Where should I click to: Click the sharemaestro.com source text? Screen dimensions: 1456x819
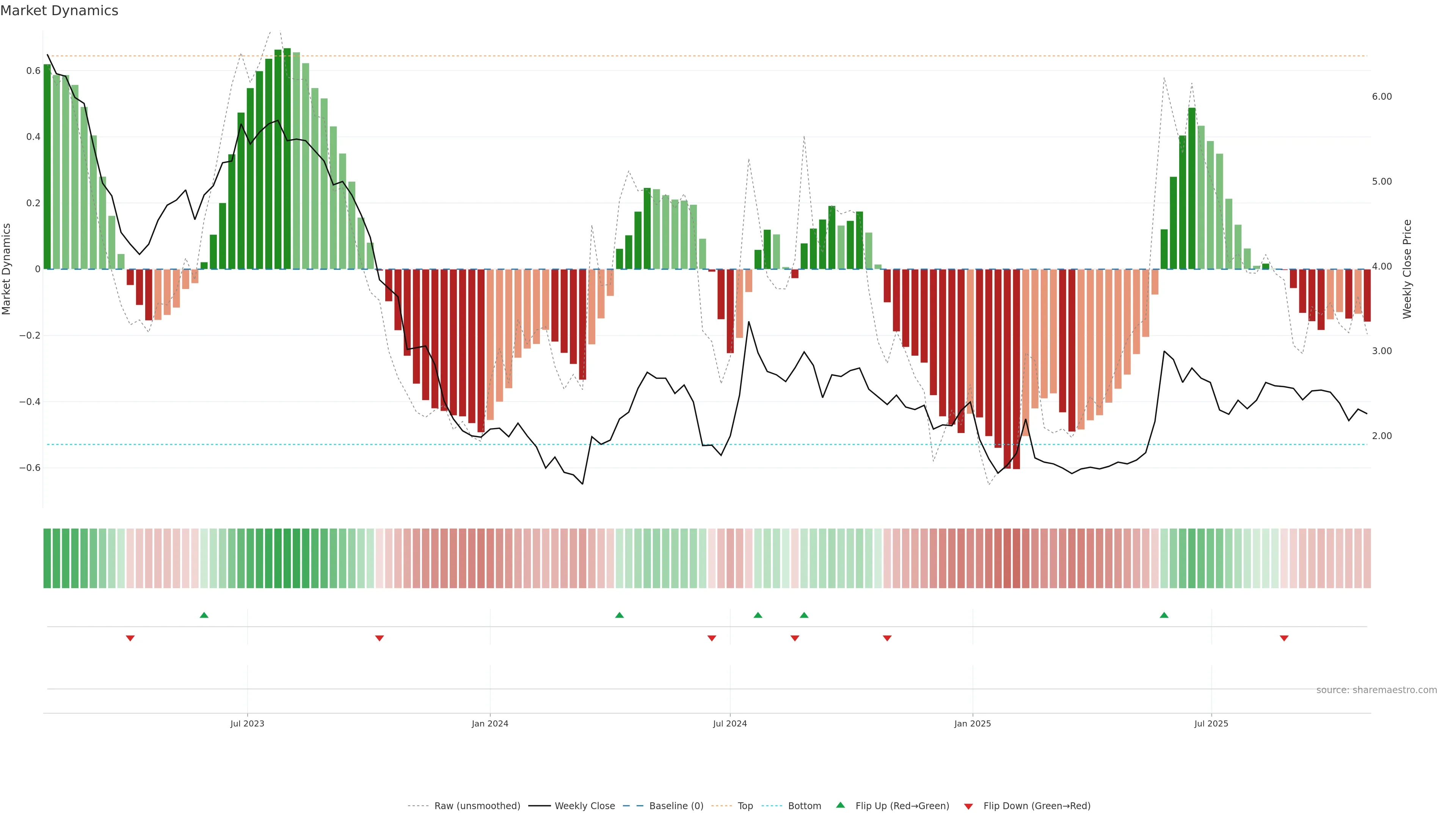click(x=1376, y=690)
